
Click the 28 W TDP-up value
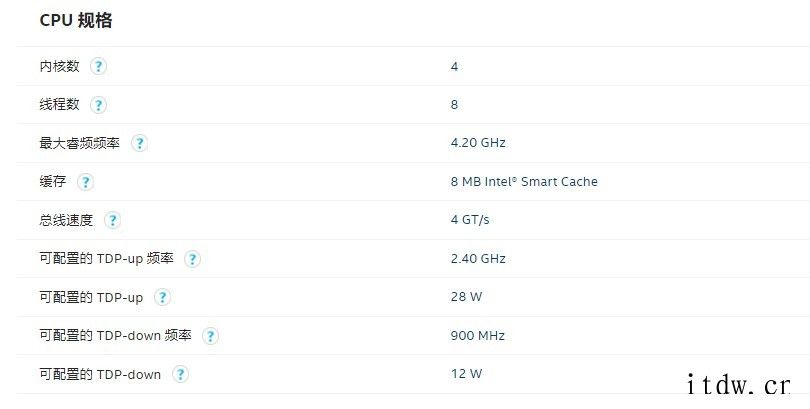466,296
